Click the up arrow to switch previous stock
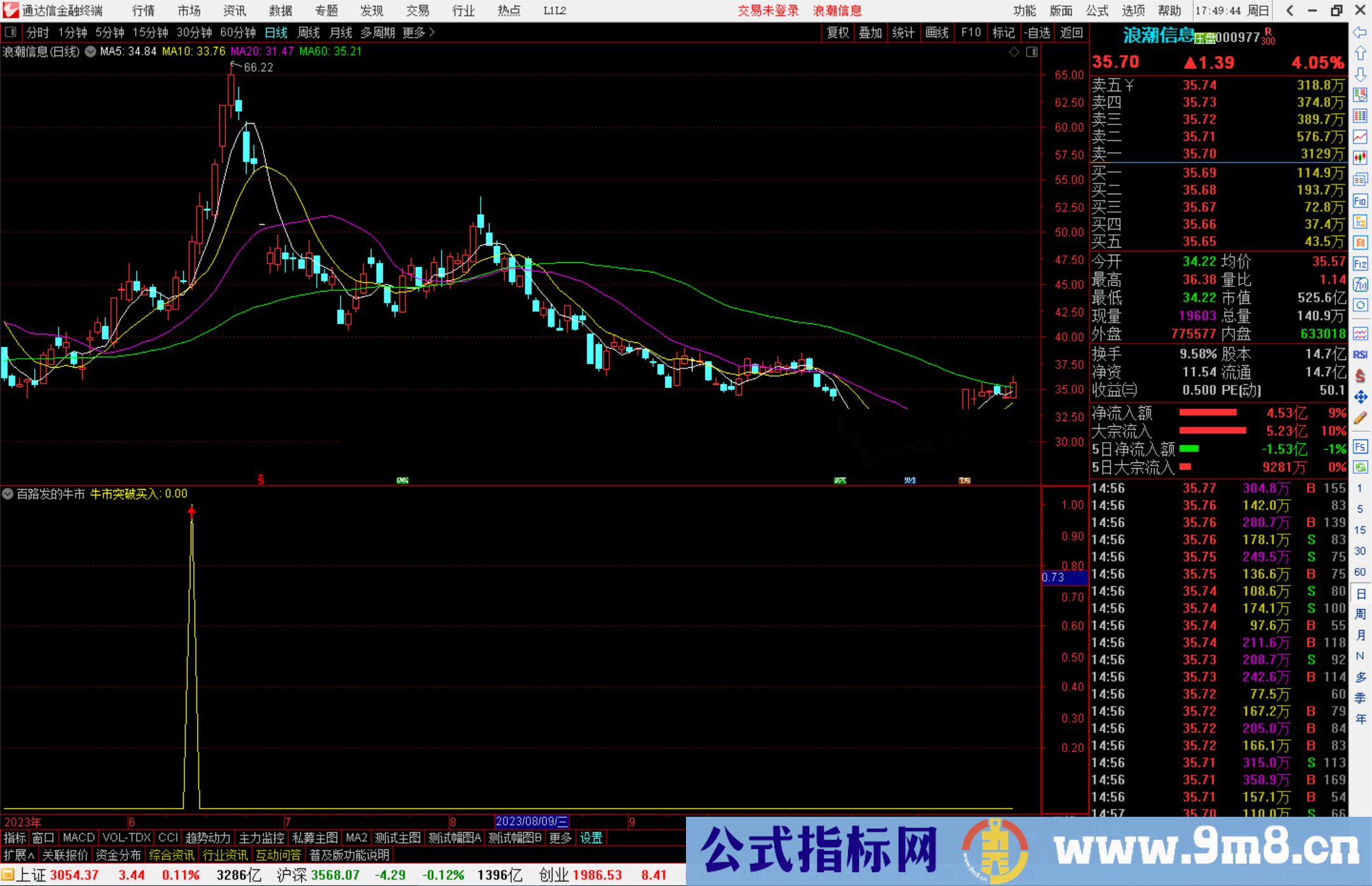This screenshot has width=1372, height=886. tap(1361, 53)
